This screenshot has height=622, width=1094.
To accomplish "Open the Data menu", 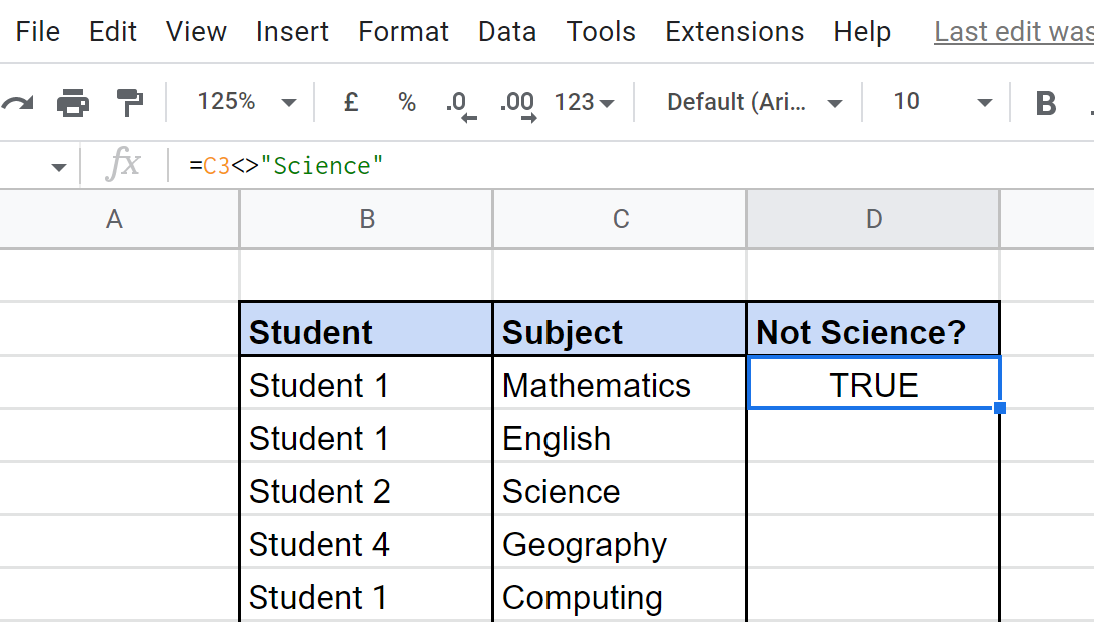I will coord(507,31).
